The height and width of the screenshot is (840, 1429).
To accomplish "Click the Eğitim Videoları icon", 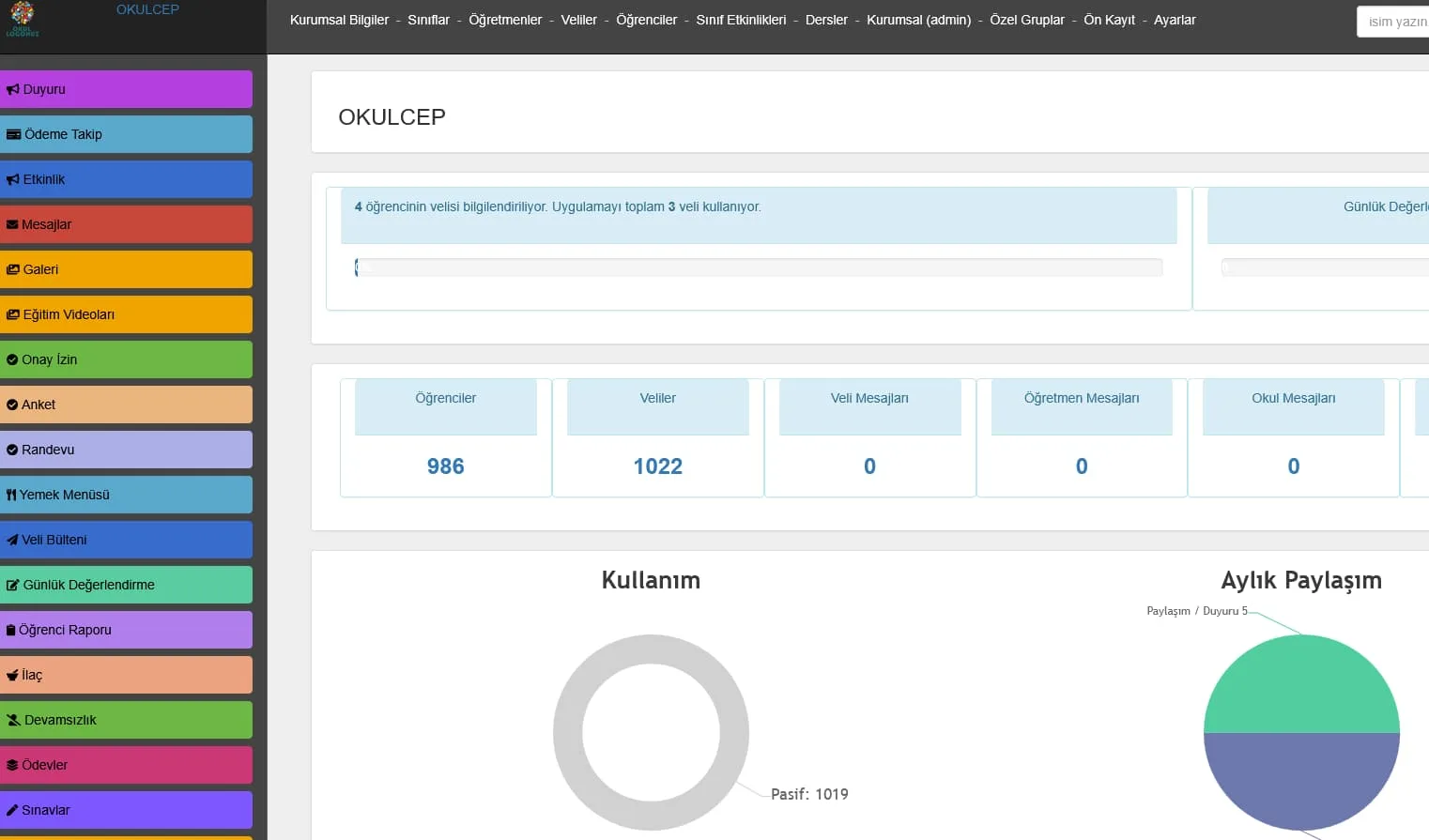I will [x=13, y=315].
